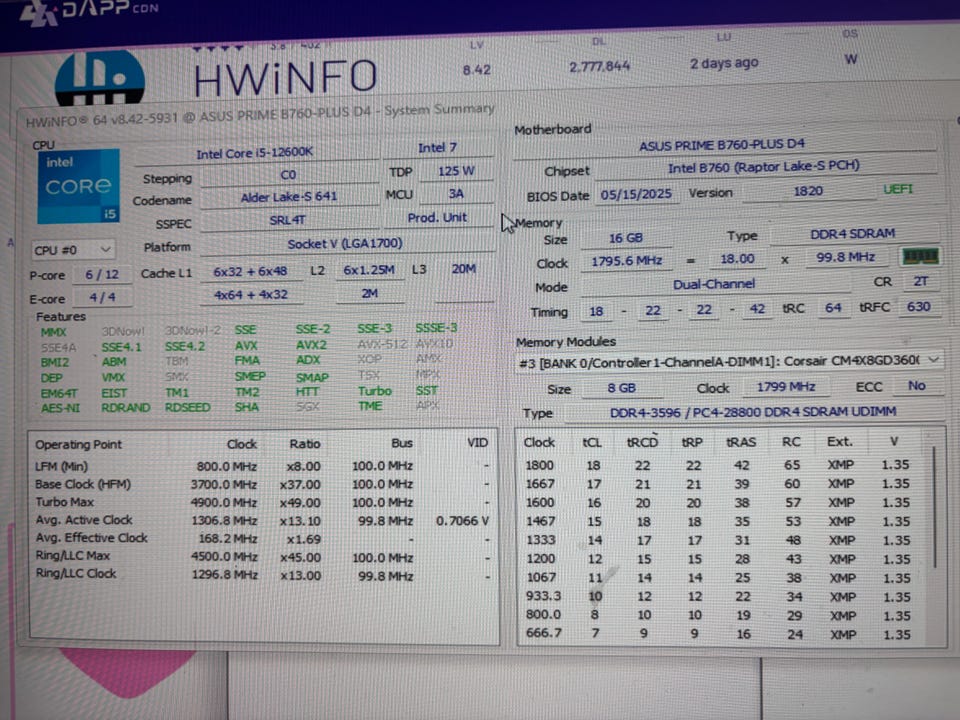960x720 pixels.
Task: Click the SSPEC value 'SRL4T'
Action: [288, 220]
